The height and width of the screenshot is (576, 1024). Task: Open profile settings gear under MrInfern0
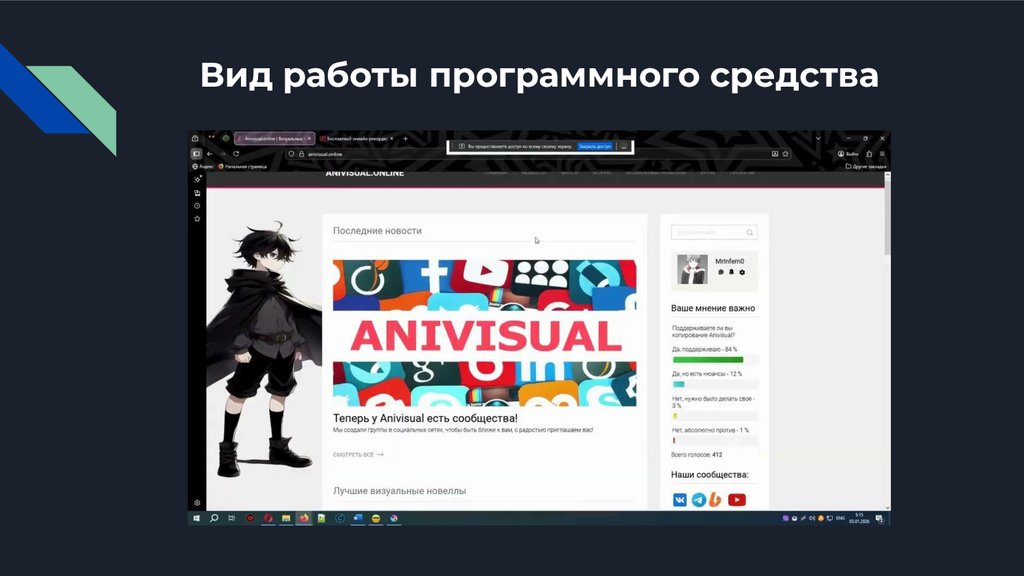tap(742, 272)
